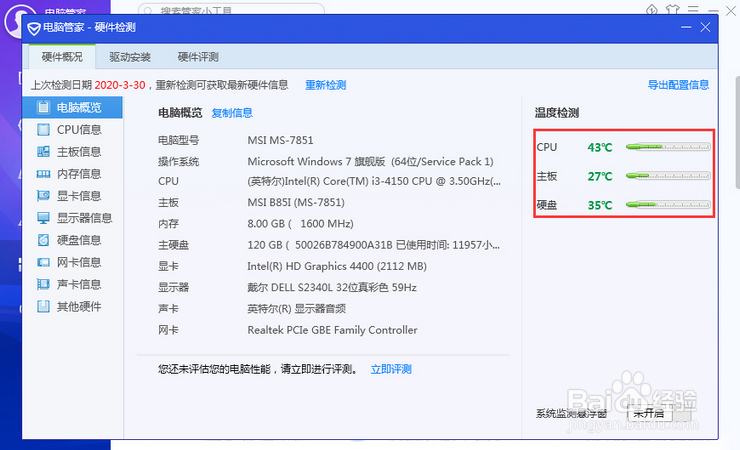Minimize the 硬件检测 window

pyautogui.click(x=686, y=27)
